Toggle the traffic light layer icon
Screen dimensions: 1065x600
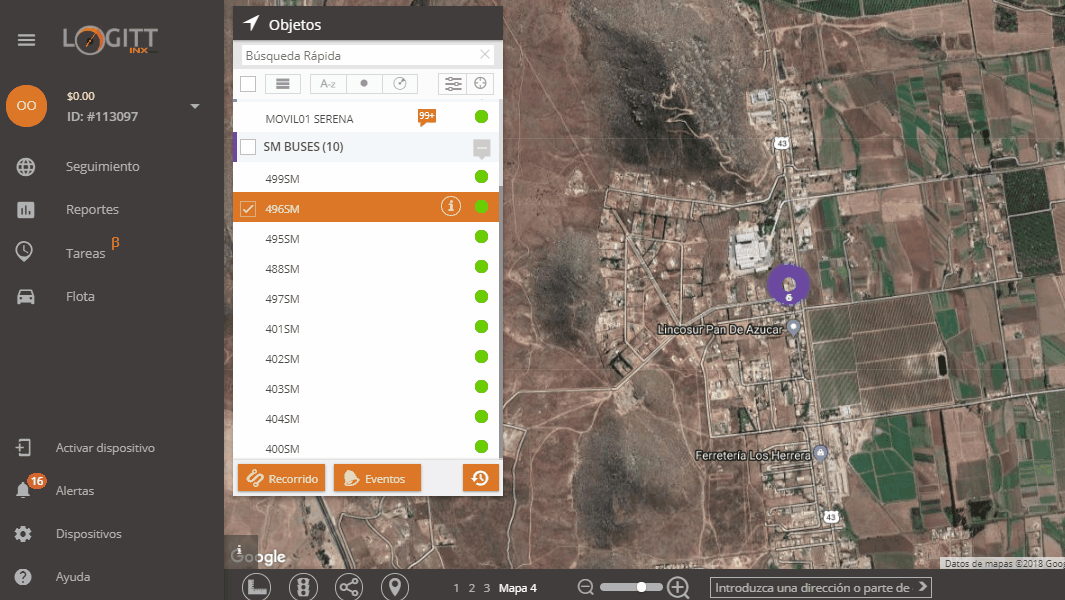click(303, 587)
